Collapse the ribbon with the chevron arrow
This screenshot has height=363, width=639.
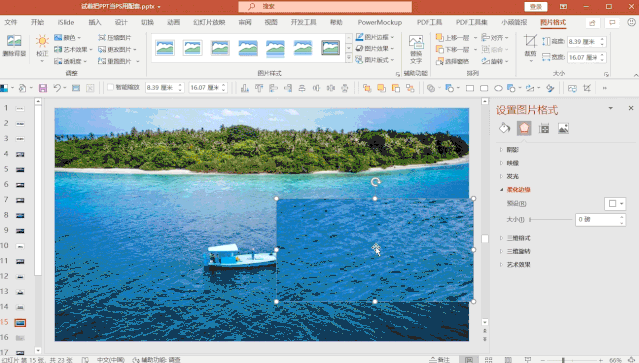click(635, 75)
